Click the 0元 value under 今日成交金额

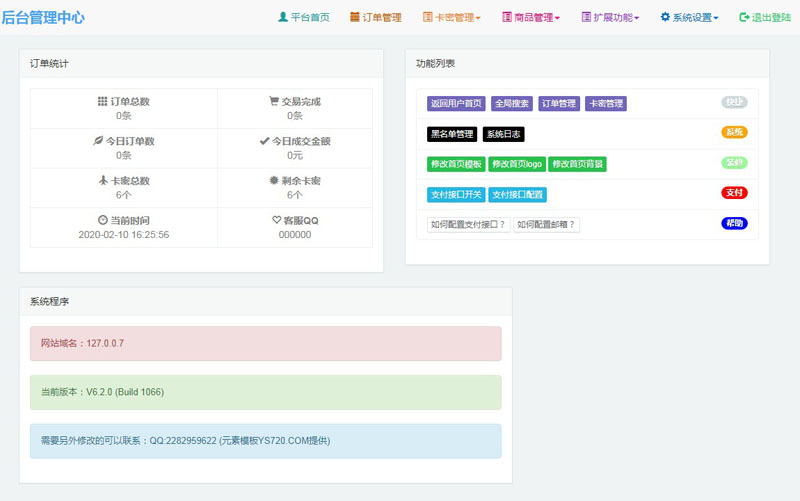tap(295, 155)
